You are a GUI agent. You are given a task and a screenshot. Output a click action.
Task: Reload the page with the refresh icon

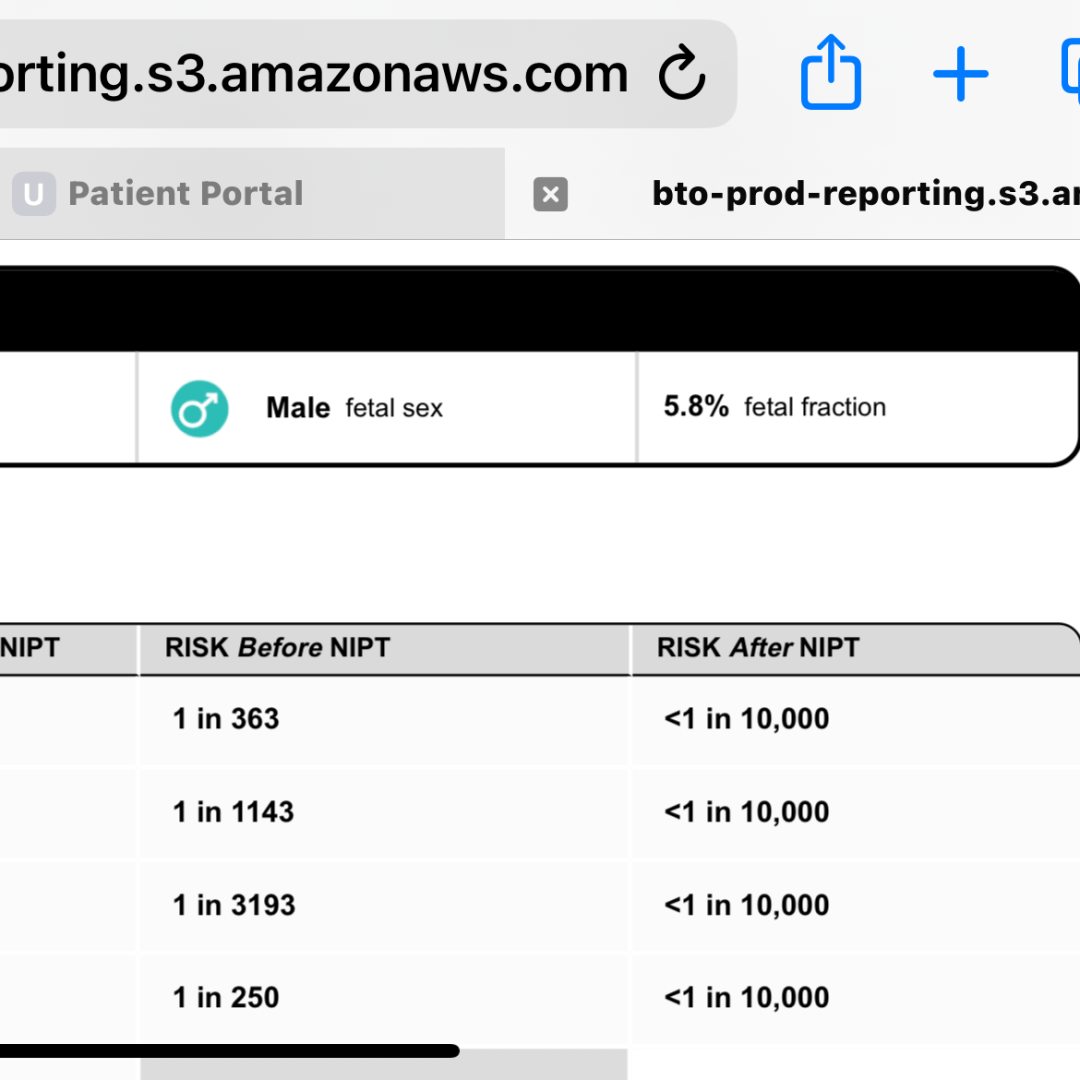[683, 74]
